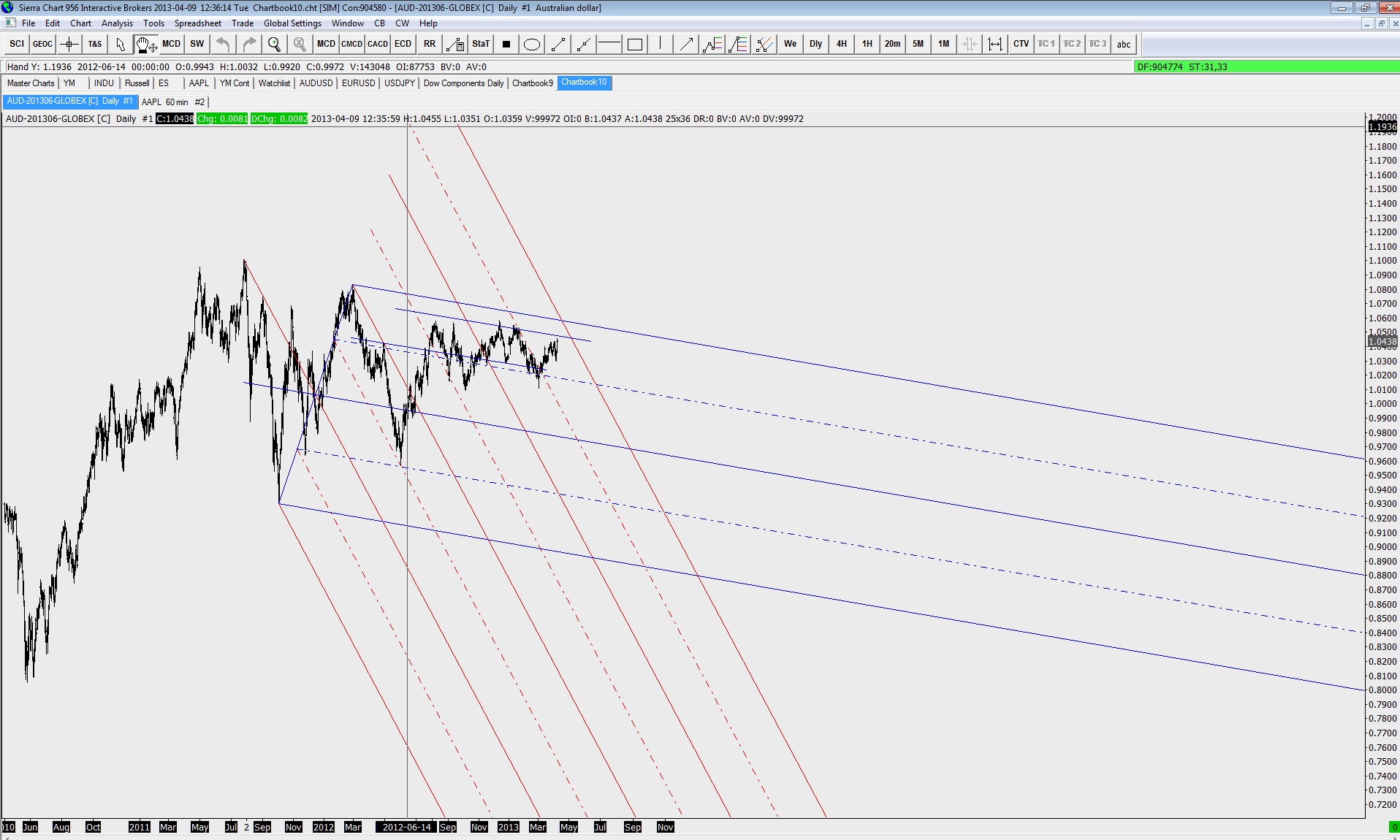Click the StaT toolbar button

point(481,44)
